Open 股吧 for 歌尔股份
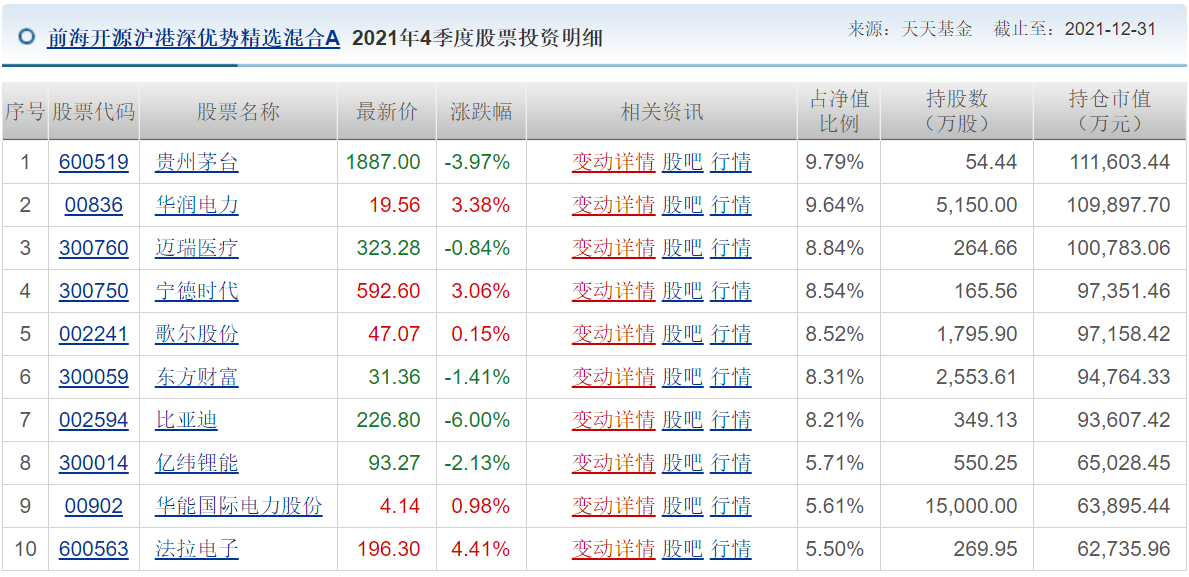1189x577 pixels. click(x=682, y=334)
